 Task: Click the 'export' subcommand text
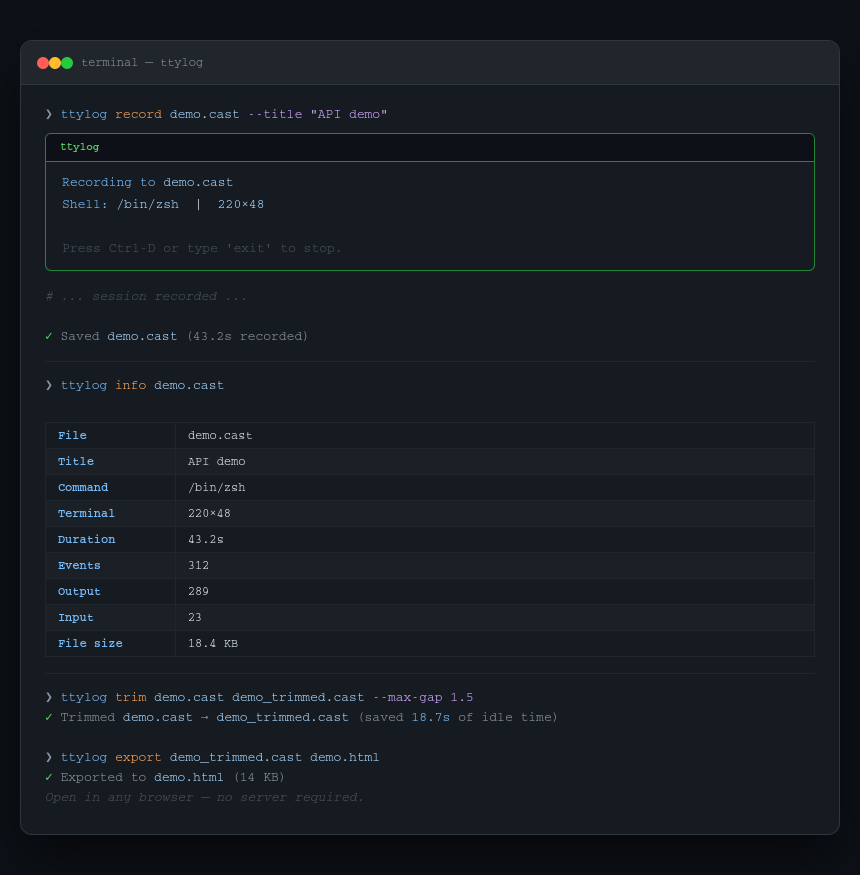pyautogui.click(x=138, y=757)
